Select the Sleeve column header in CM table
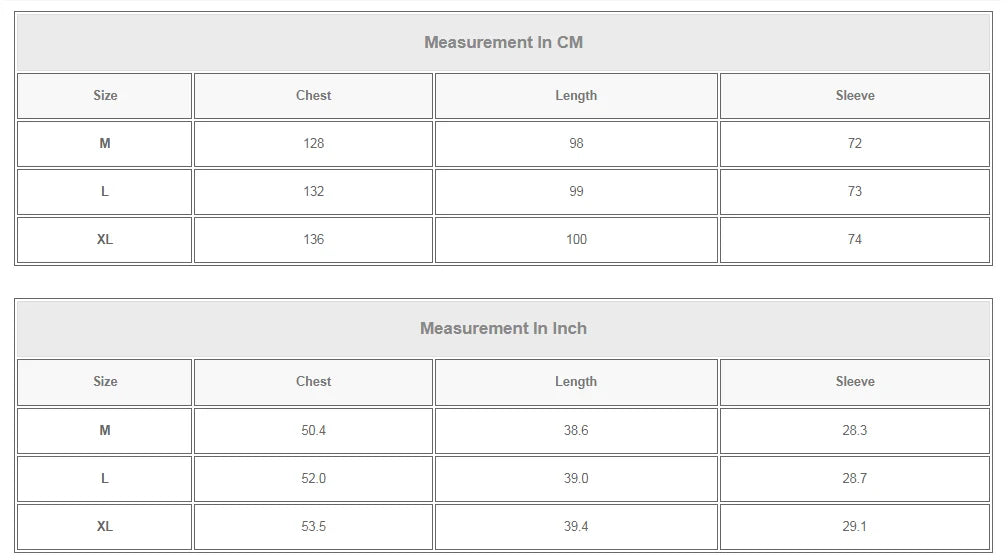 (855, 96)
